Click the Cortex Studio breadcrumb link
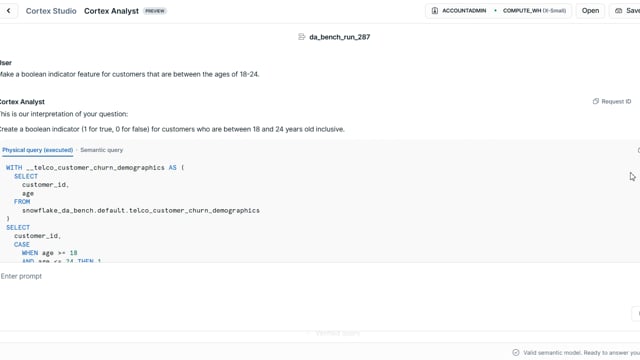 [51, 11]
